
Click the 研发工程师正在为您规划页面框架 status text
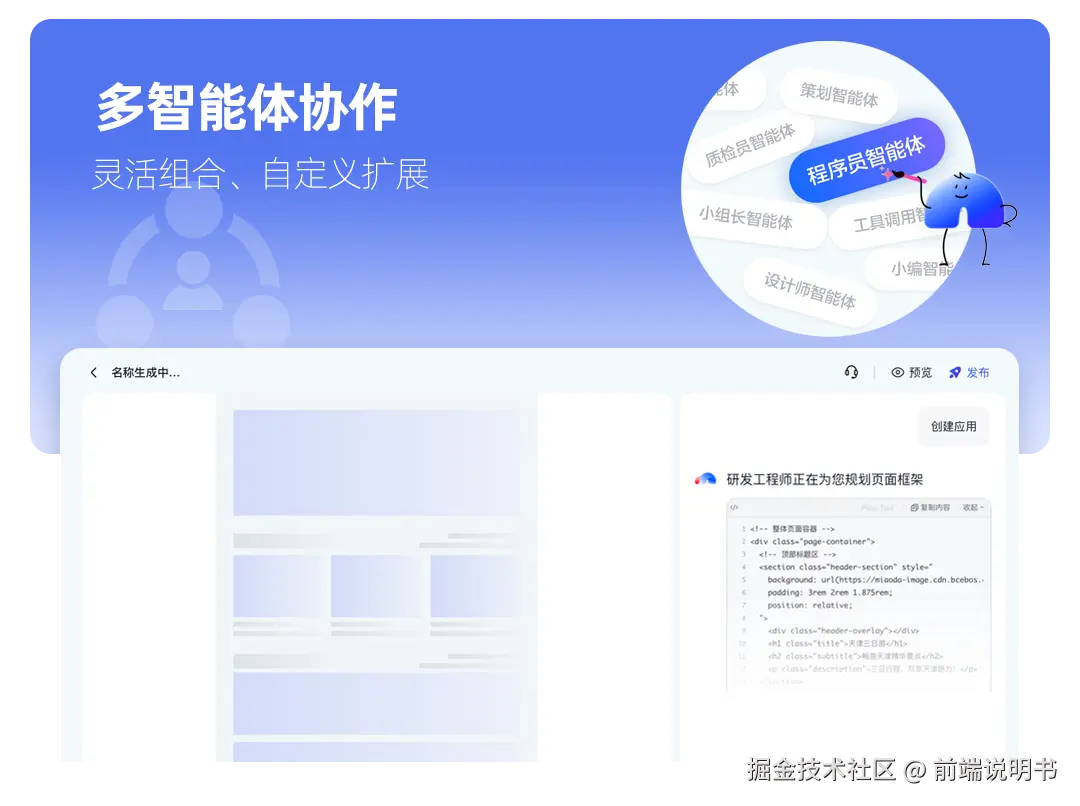[824, 479]
